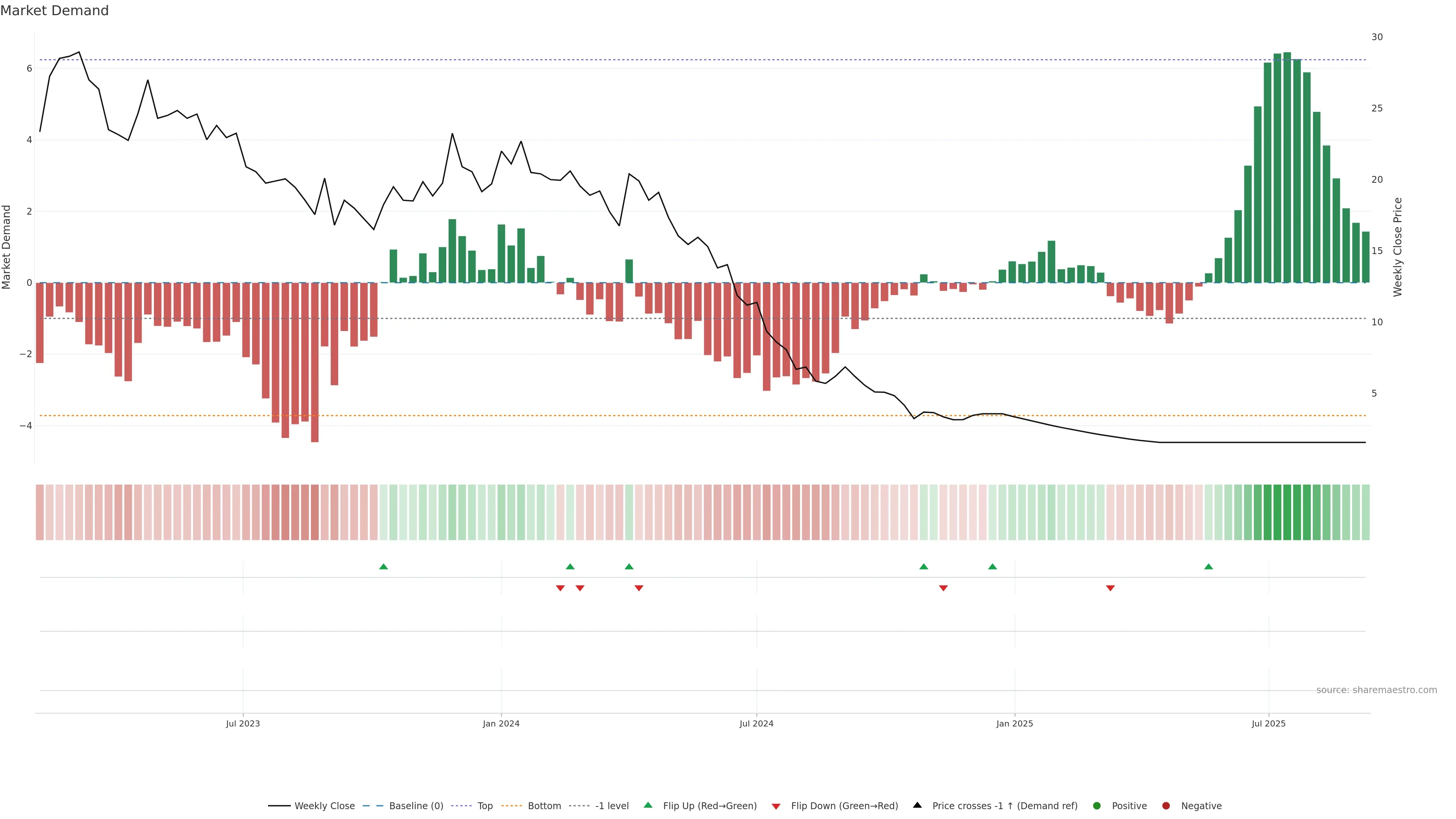The width and height of the screenshot is (1456, 819).
Task: Click the Jan 2025 axis label
Action: click(1015, 723)
